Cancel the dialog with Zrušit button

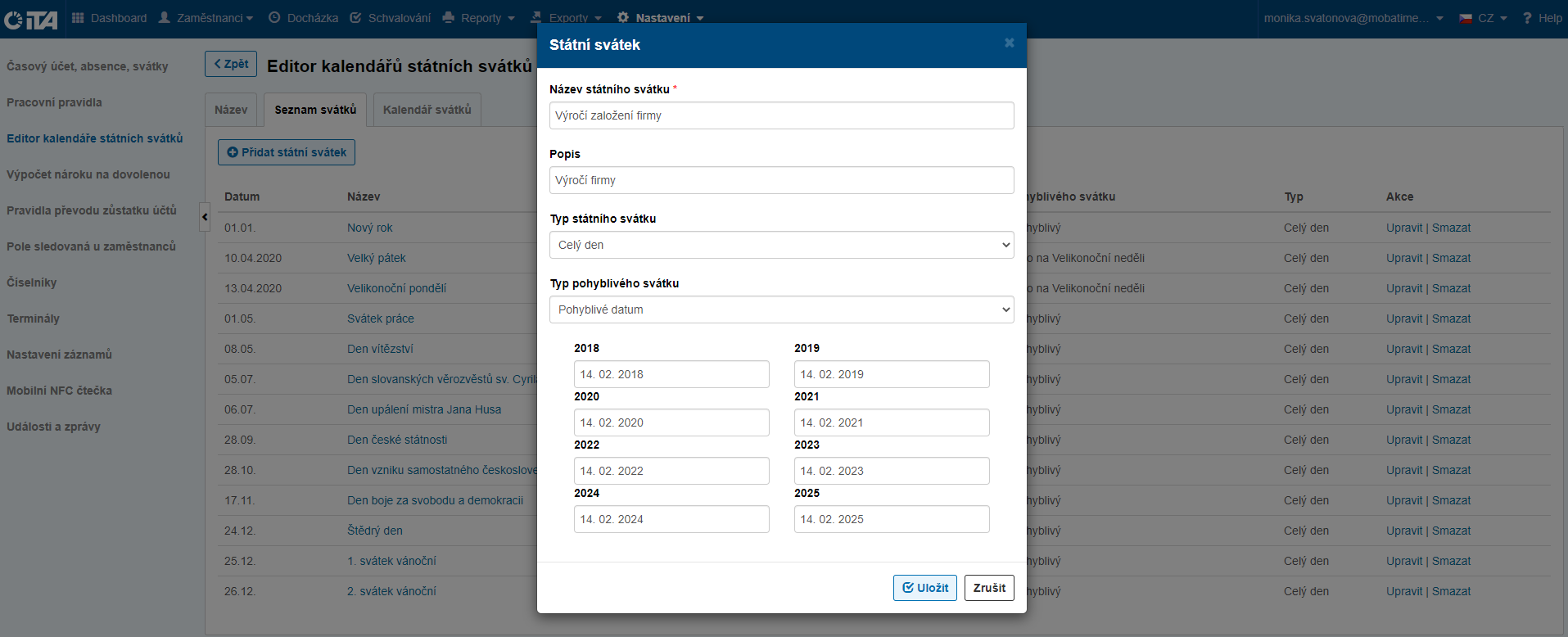989,588
